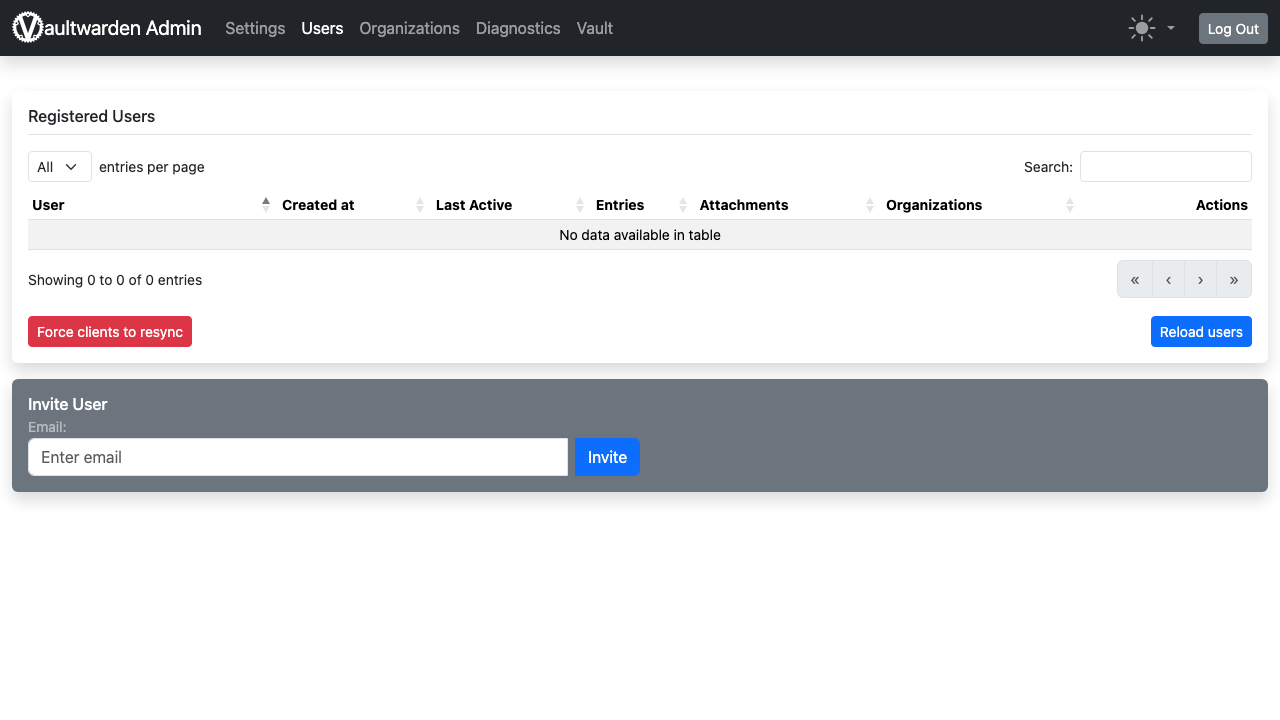Open the Settings menu item
The width and height of the screenshot is (1280, 720).
click(255, 28)
